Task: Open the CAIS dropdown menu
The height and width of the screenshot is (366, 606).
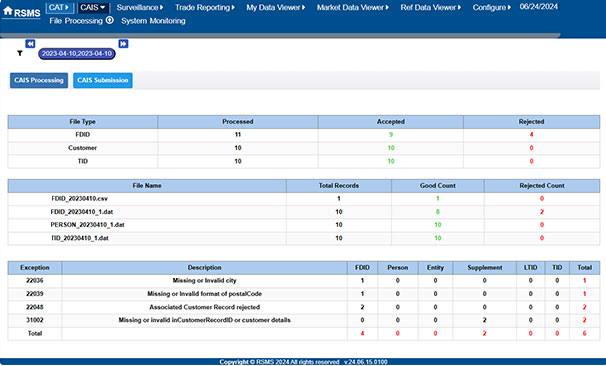Action: tap(93, 7)
